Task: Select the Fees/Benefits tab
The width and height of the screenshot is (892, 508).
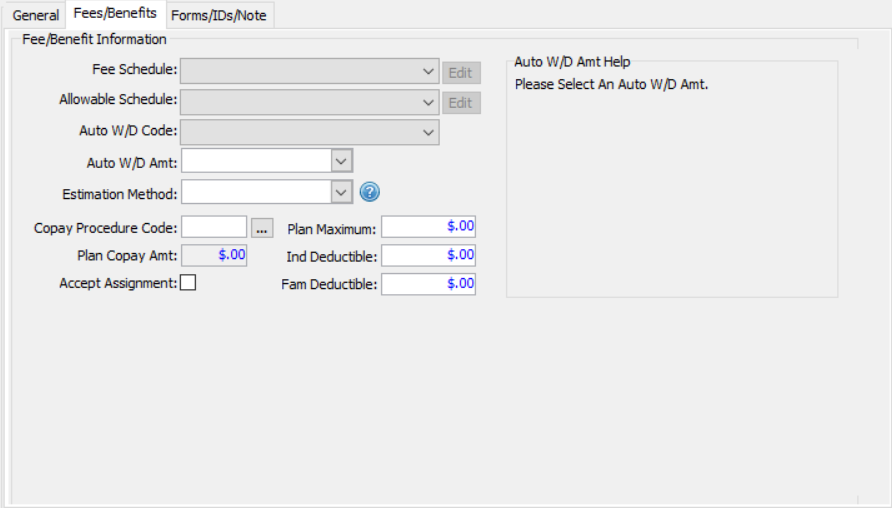Action: pos(116,14)
